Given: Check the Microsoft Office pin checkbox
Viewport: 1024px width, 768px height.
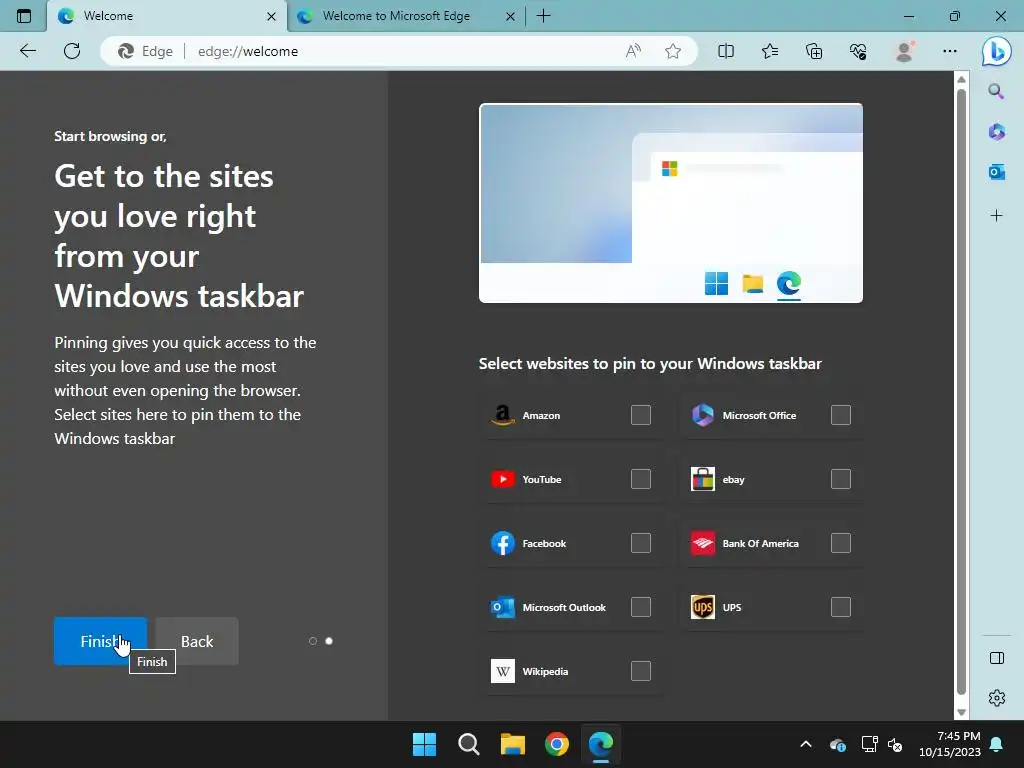Looking at the screenshot, I should 840,415.
